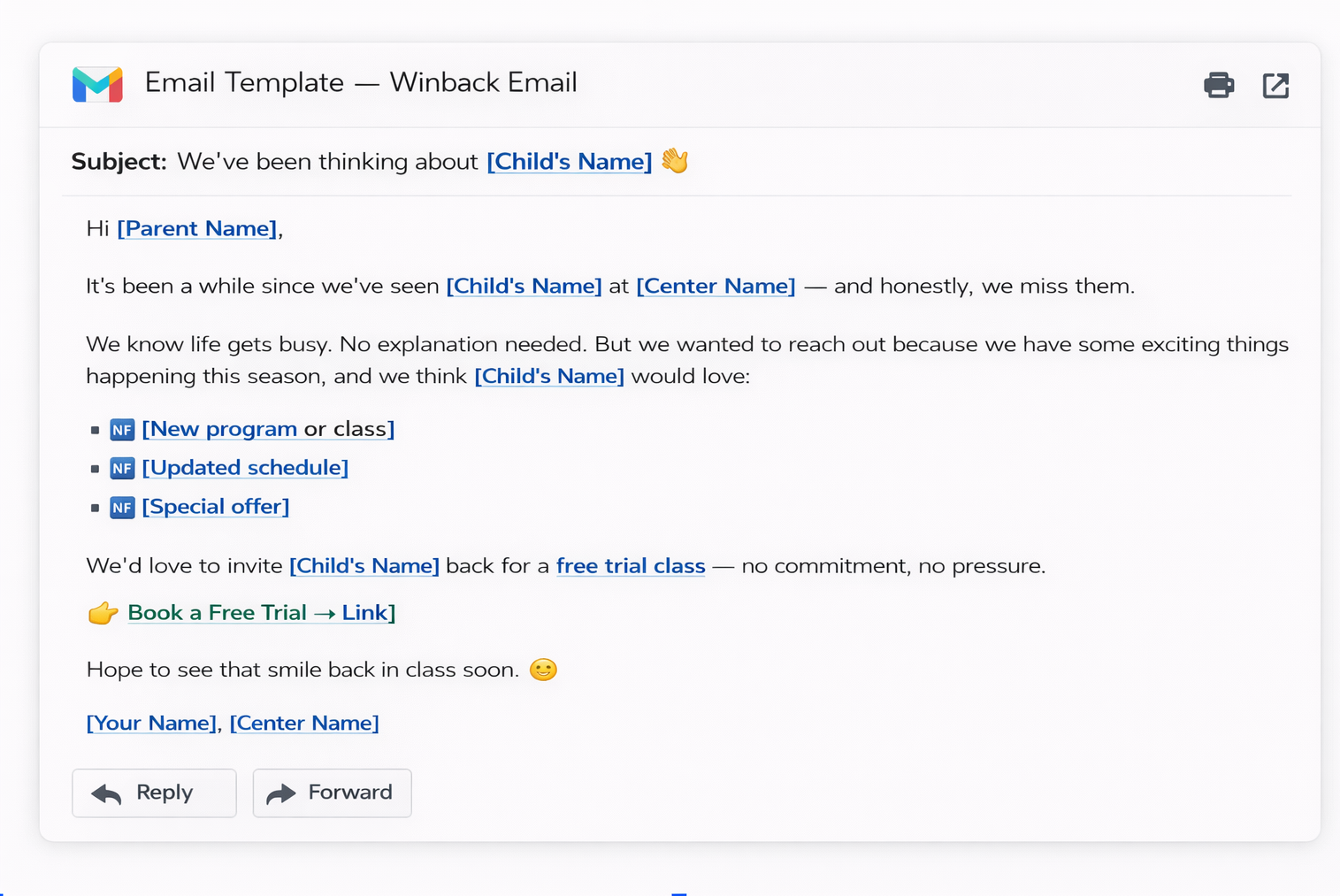Open email in new window icon
The image size is (1340, 896).
click(1276, 85)
